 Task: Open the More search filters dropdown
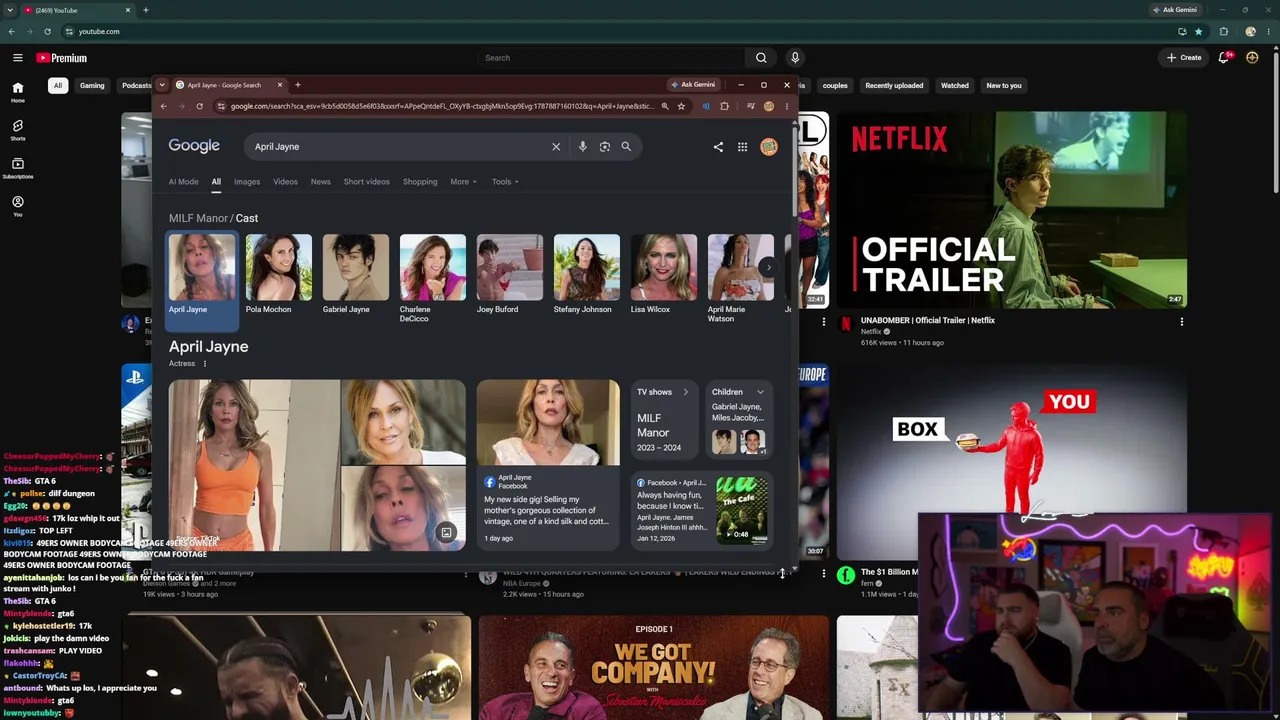(463, 182)
